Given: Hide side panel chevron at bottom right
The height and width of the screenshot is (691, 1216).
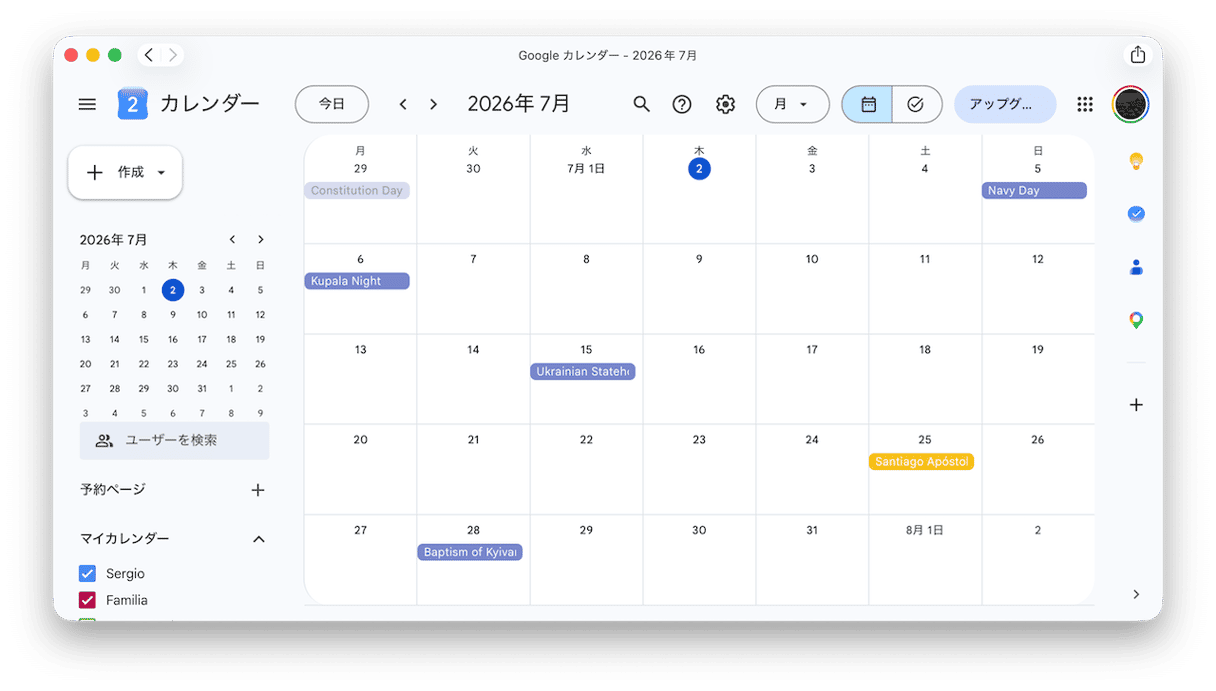Looking at the screenshot, I should (x=1136, y=594).
